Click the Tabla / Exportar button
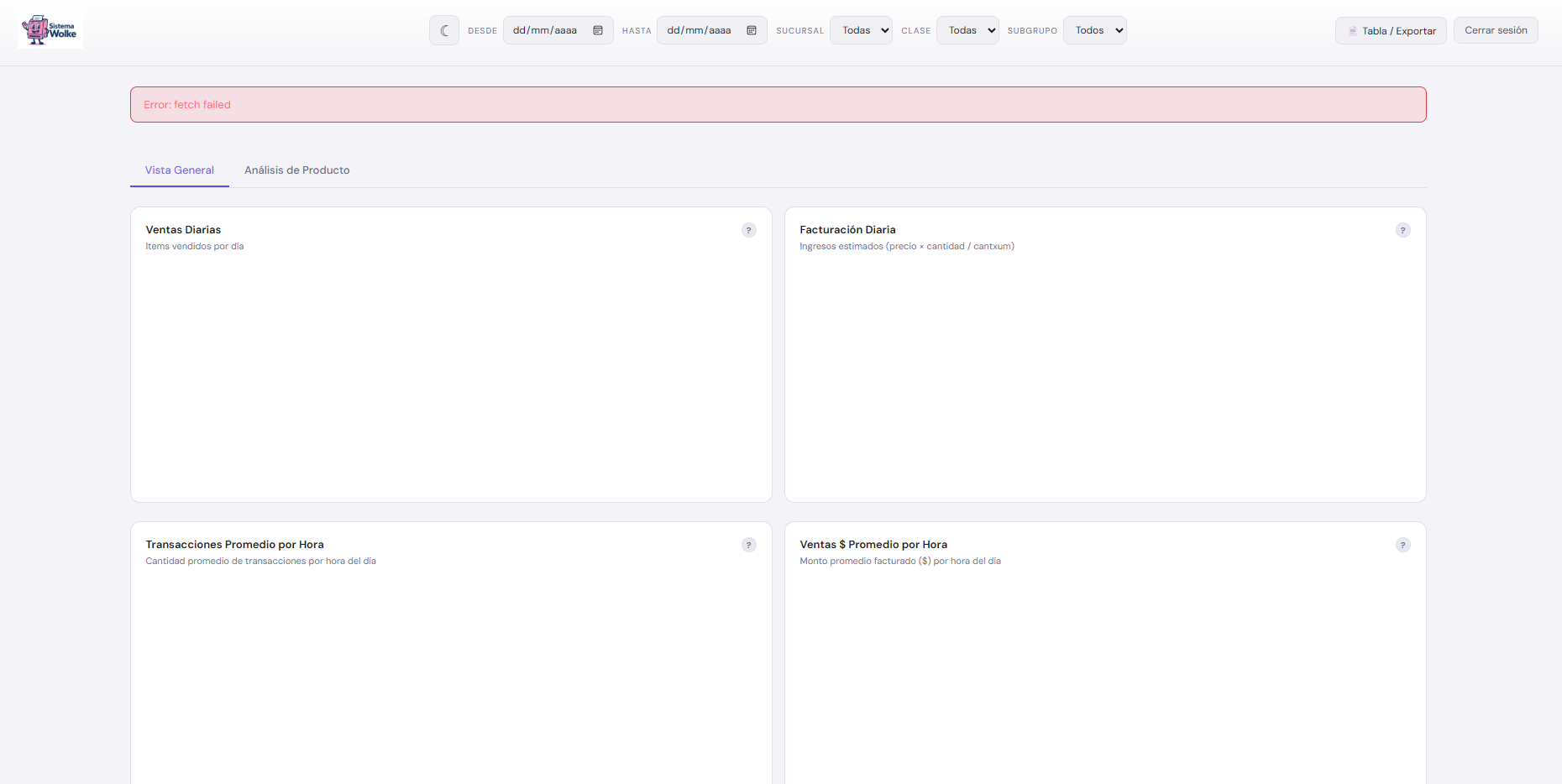Viewport: 1562px width, 784px height. pyautogui.click(x=1390, y=31)
